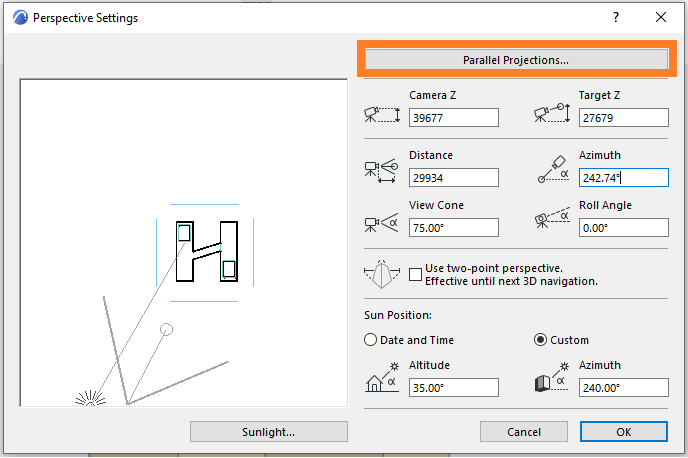
Task: Confirm the settings with OK
Action: click(623, 432)
